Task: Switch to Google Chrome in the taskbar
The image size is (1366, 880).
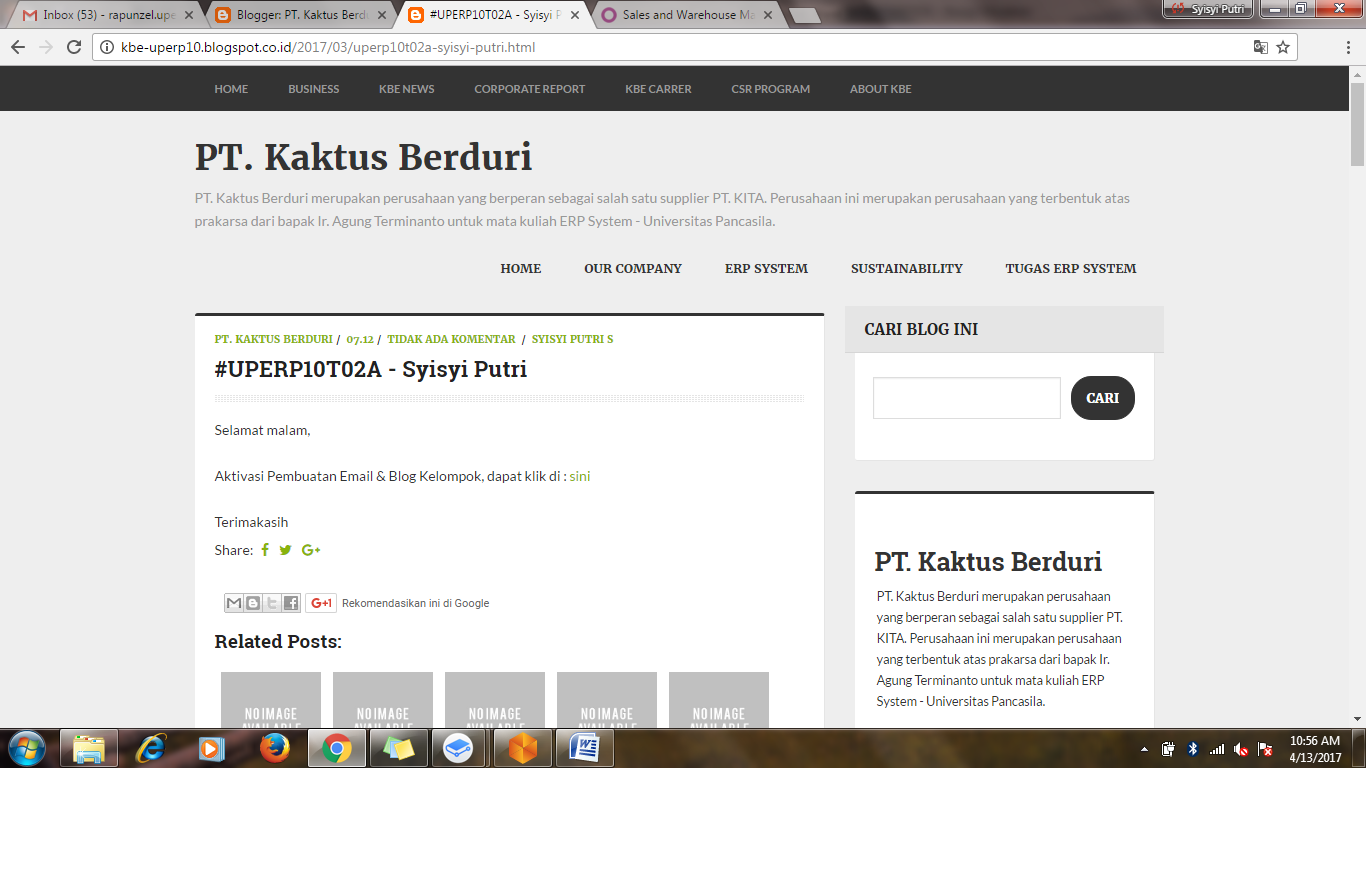Action: click(337, 748)
